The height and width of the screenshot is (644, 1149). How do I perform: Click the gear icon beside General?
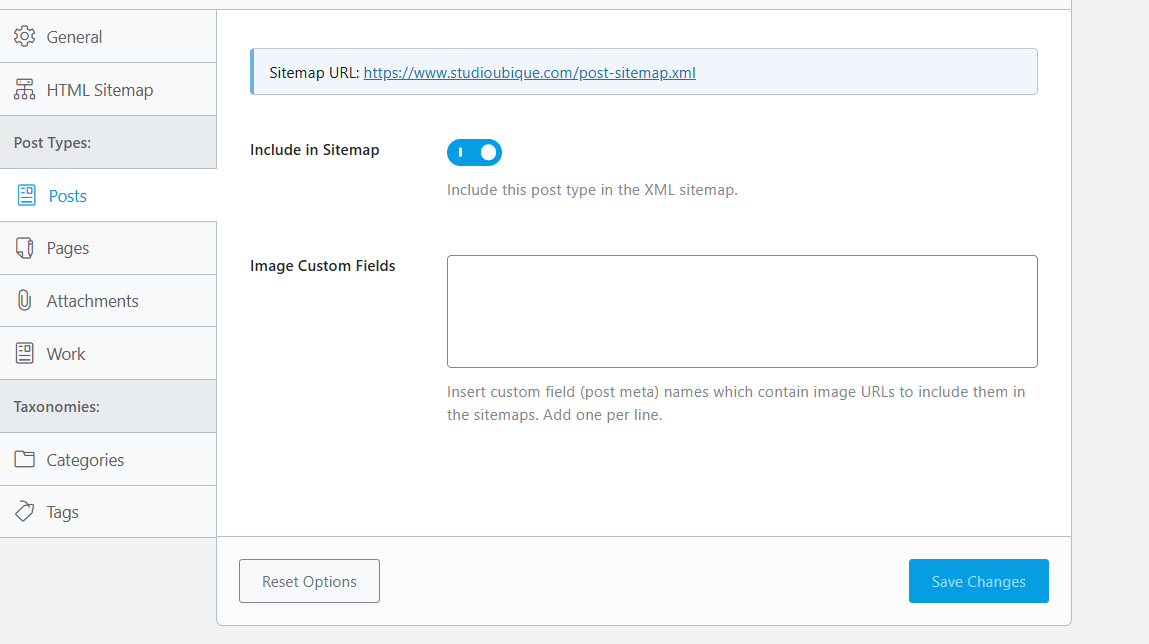click(x=24, y=37)
